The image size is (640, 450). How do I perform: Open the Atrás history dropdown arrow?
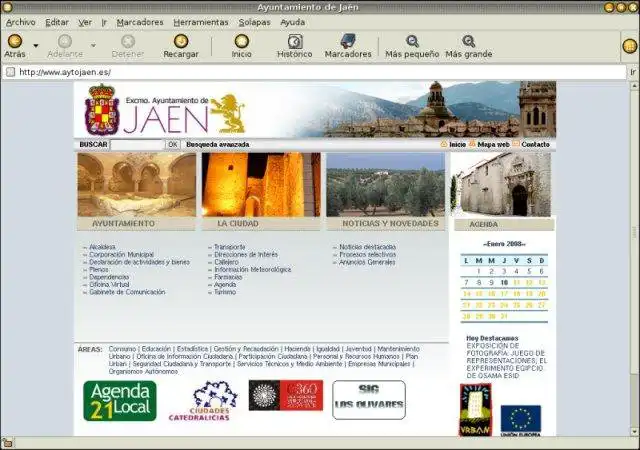pos(36,45)
